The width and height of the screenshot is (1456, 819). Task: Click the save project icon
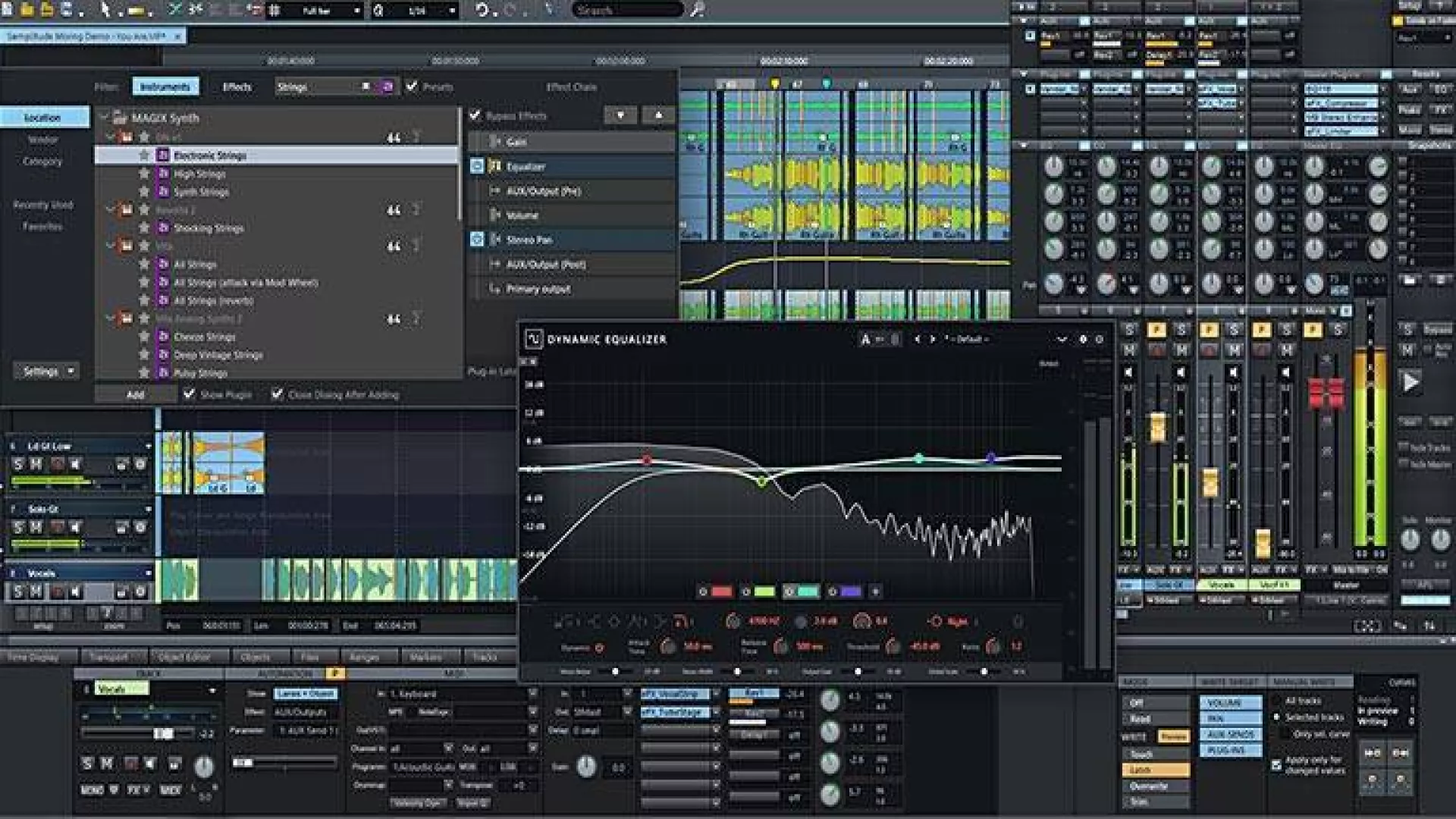(66, 10)
